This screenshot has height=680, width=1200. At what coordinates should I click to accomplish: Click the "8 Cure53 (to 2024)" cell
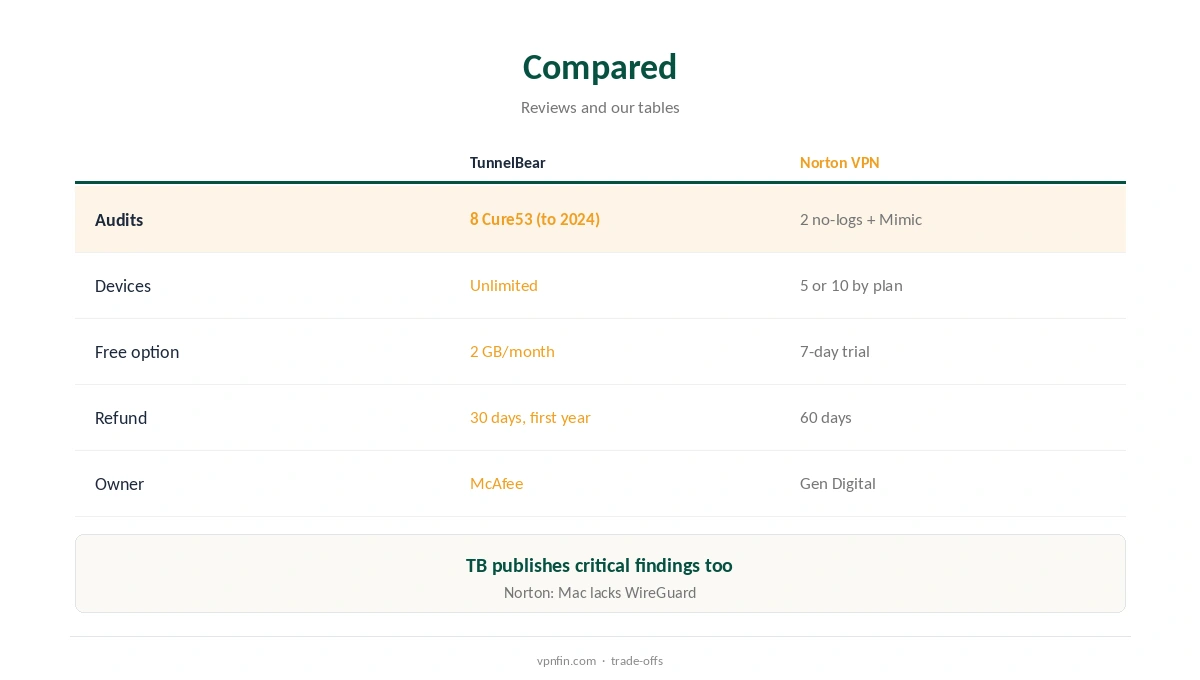pyautogui.click(x=535, y=219)
